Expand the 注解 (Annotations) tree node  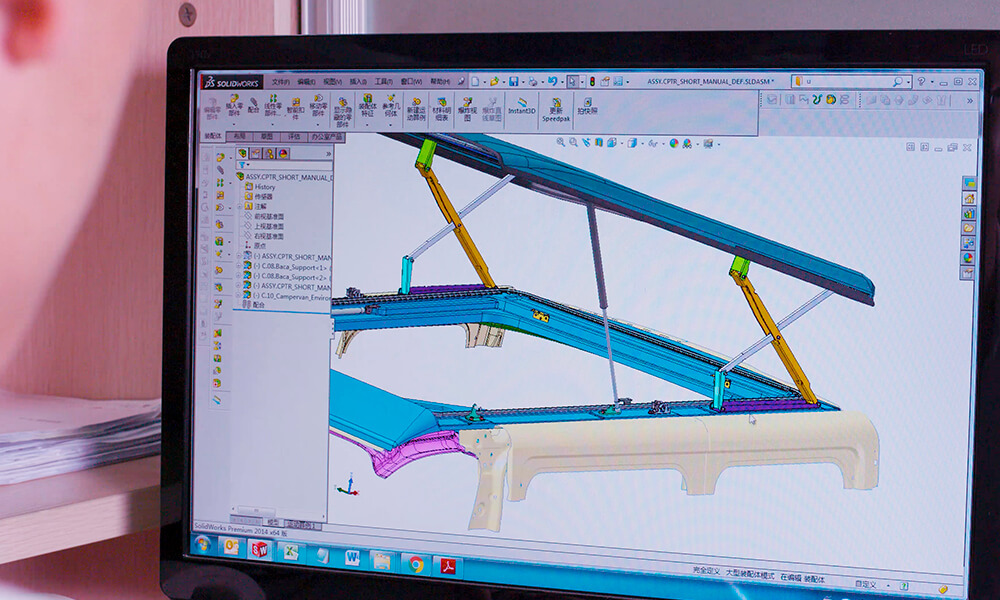tap(240, 206)
